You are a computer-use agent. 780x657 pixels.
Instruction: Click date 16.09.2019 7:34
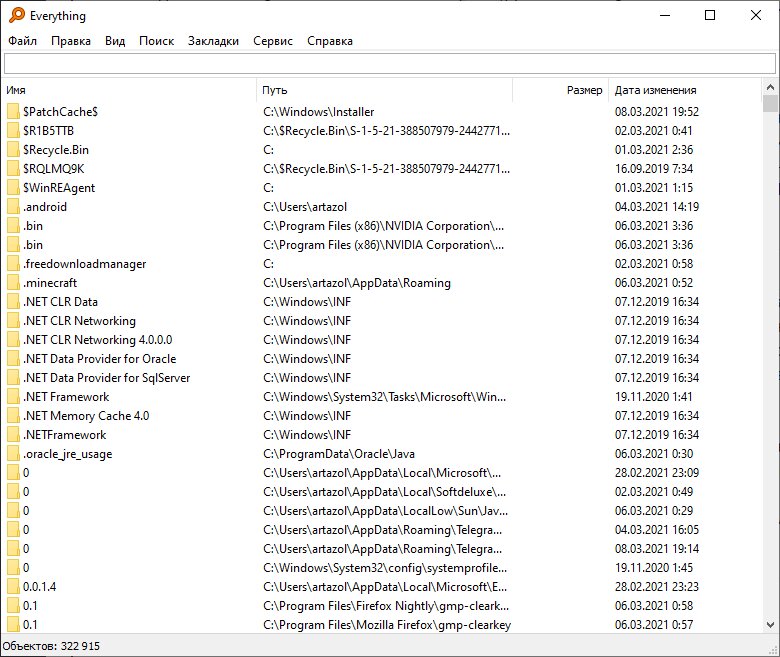654,169
